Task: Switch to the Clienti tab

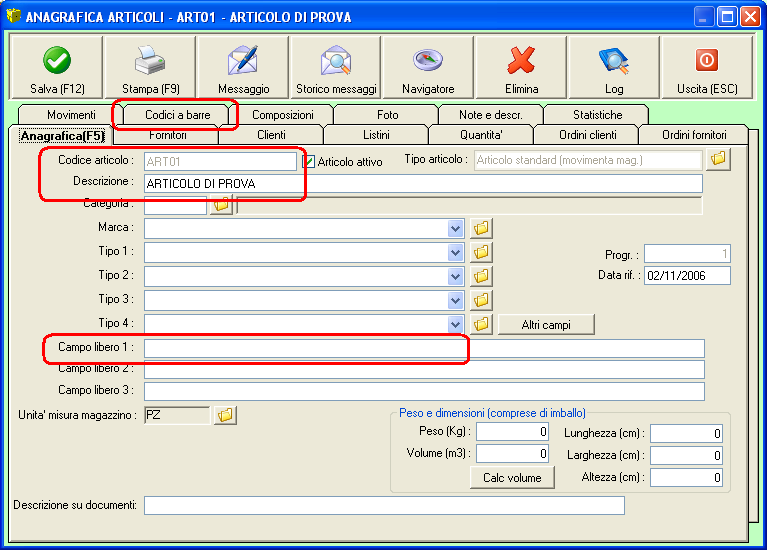Action: (x=271, y=135)
